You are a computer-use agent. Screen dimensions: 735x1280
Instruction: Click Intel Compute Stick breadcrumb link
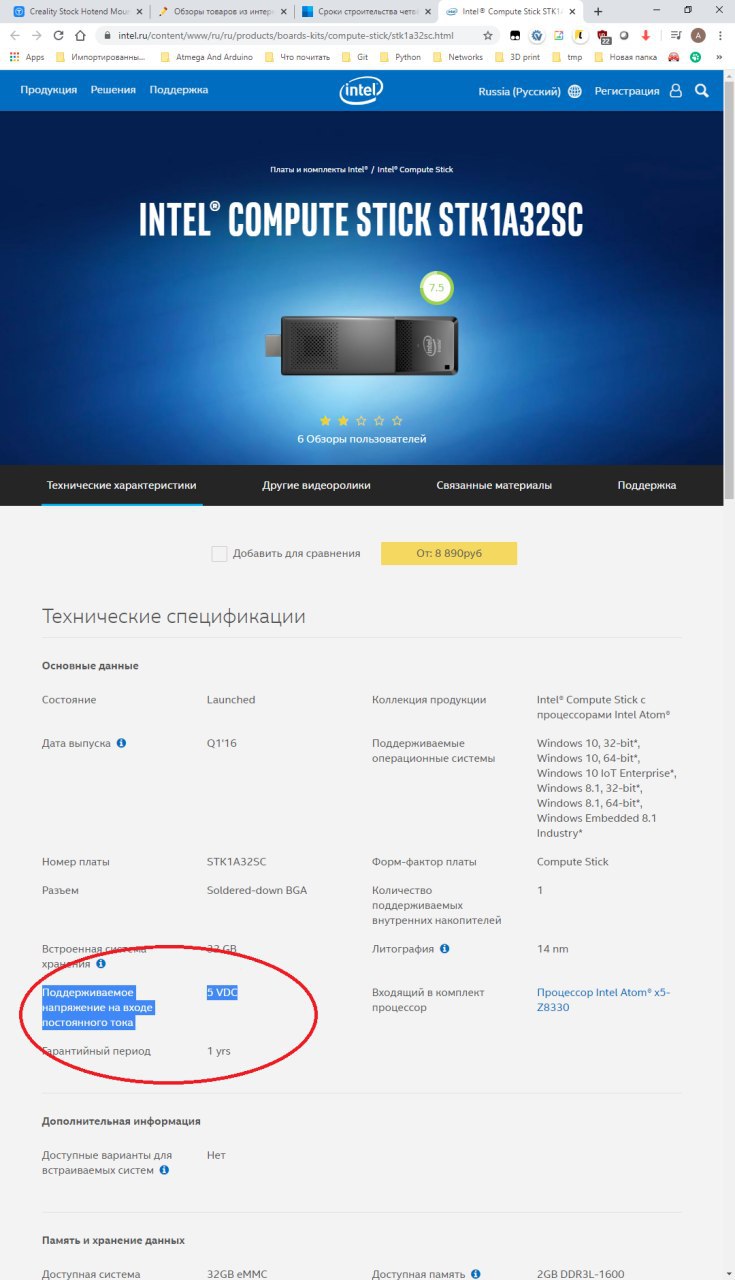point(415,170)
